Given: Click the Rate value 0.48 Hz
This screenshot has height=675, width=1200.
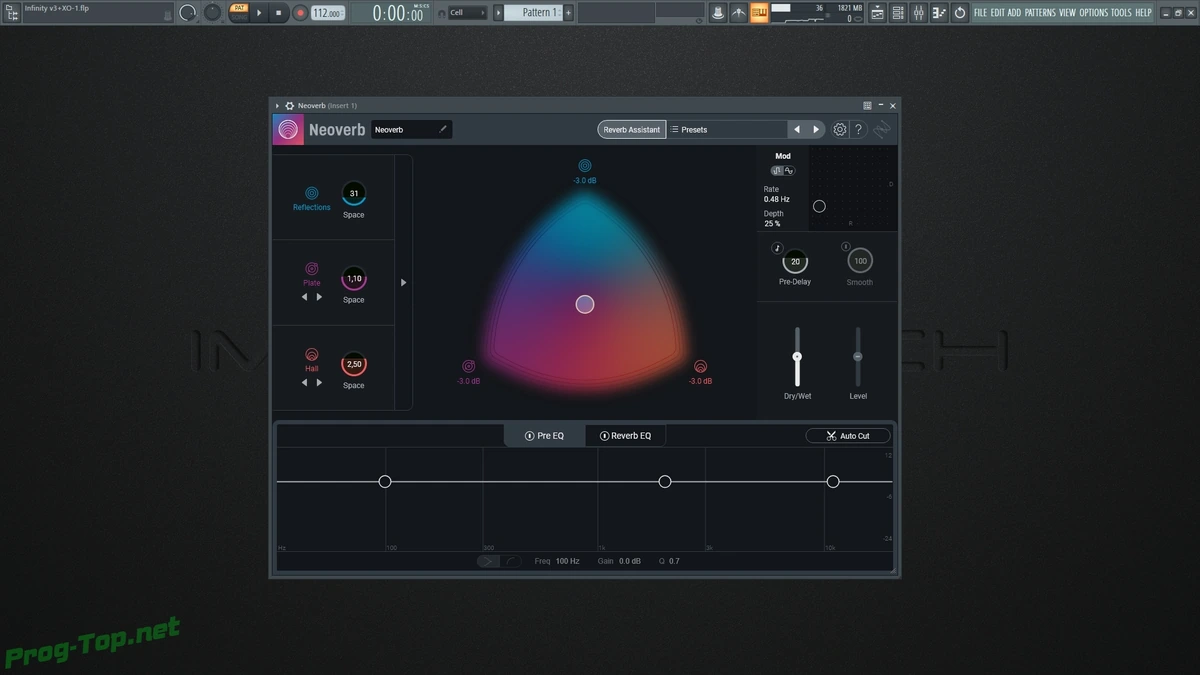Looking at the screenshot, I should pos(777,199).
